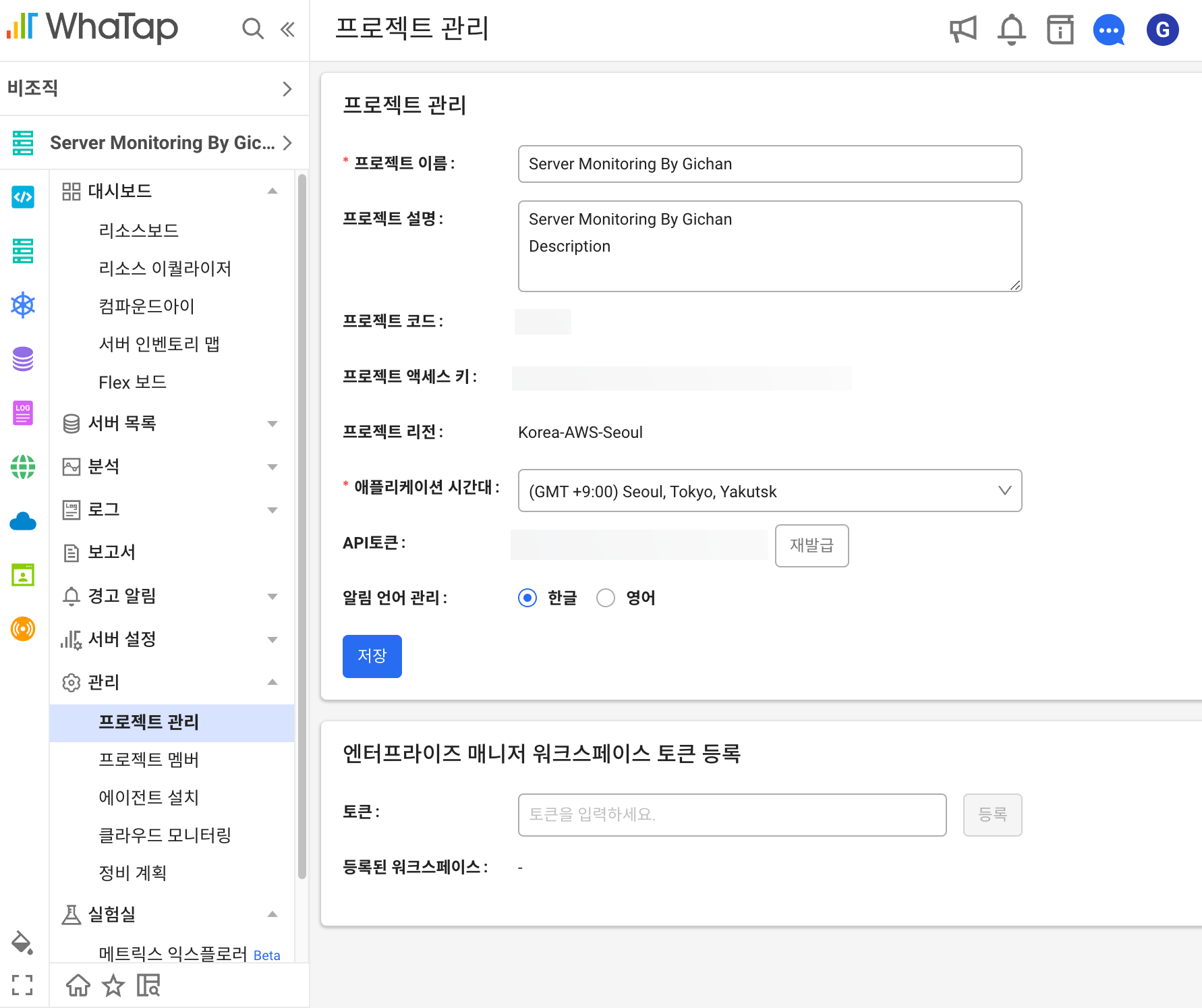
Task: Open the paint bucket theme icon
Action: 22,943
